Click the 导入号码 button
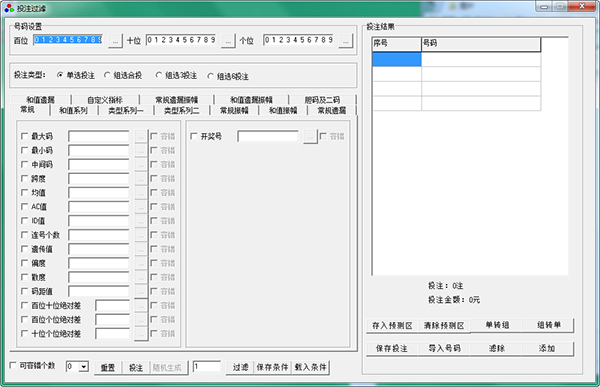600x387 pixels. tap(444, 348)
